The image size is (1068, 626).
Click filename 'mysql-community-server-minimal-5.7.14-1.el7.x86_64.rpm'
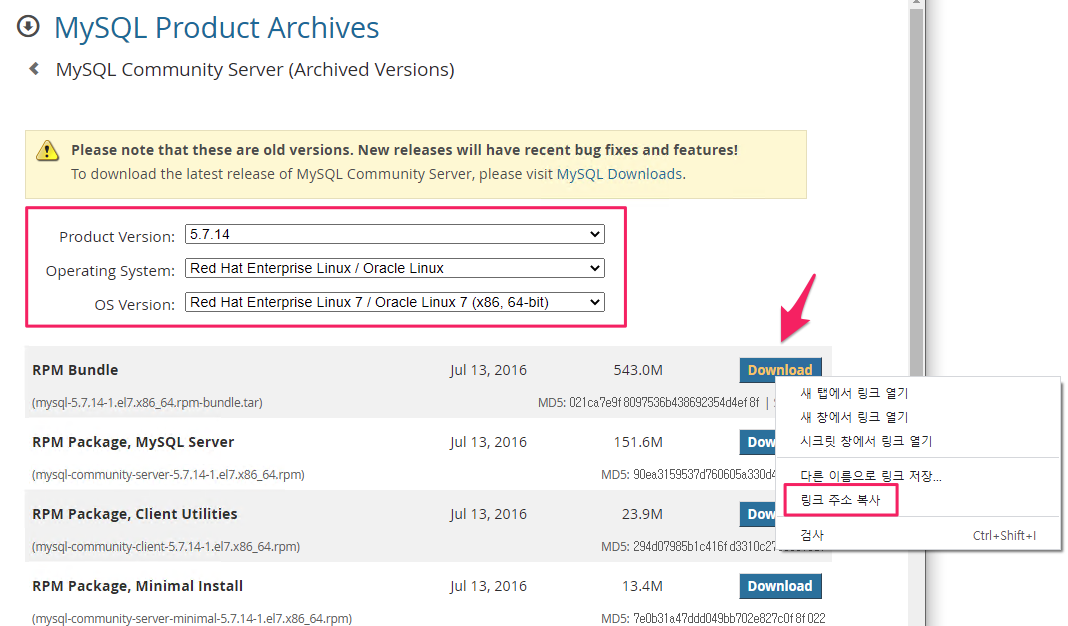coord(192,619)
